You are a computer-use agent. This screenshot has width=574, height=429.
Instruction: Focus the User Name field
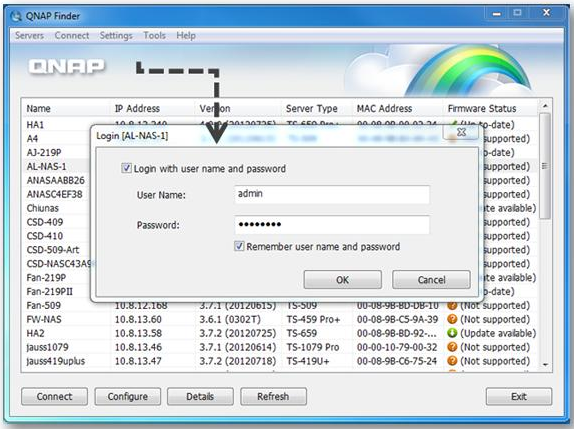pyautogui.click(x=332, y=194)
